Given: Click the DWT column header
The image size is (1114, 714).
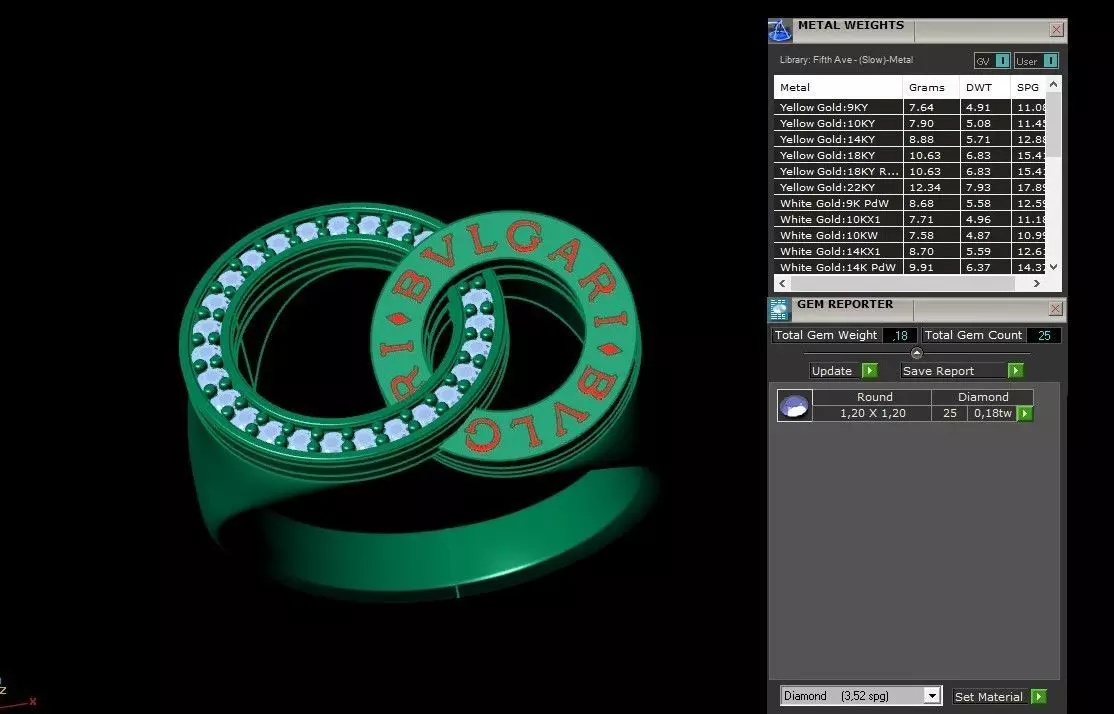Looking at the screenshot, I should [985, 87].
